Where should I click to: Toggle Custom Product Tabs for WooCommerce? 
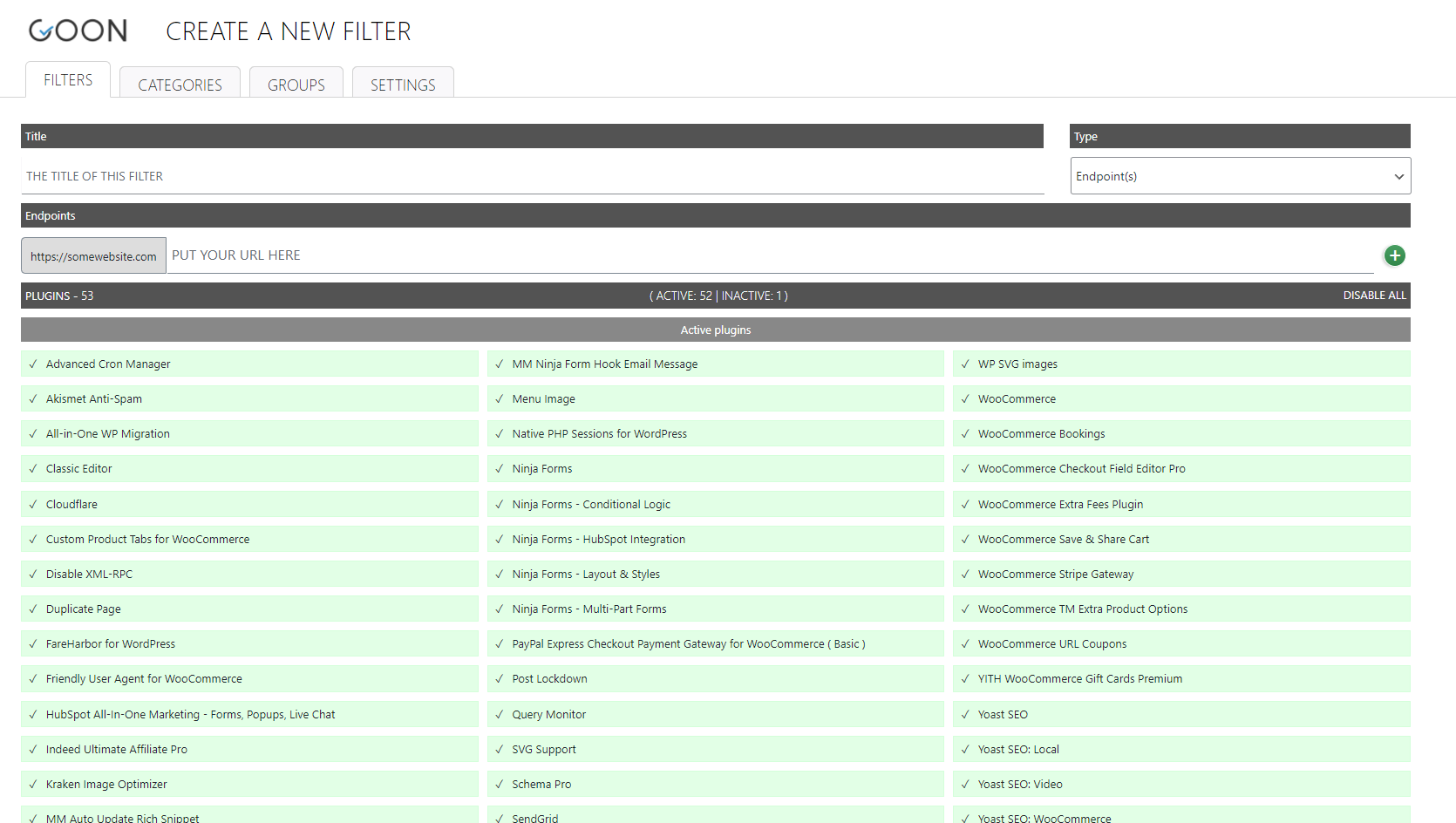click(249, 540)
